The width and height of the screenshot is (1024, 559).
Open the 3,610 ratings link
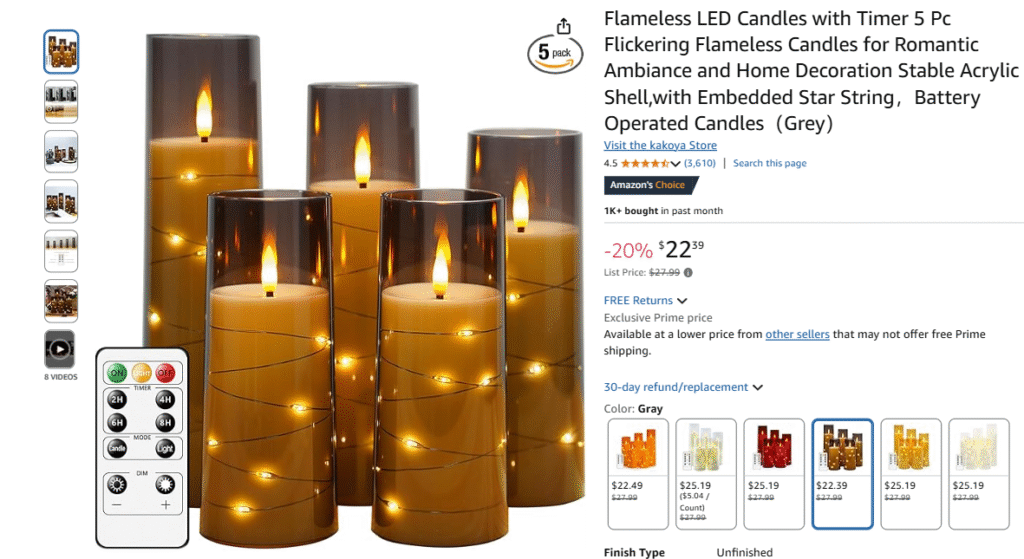(x=699, y=163)
